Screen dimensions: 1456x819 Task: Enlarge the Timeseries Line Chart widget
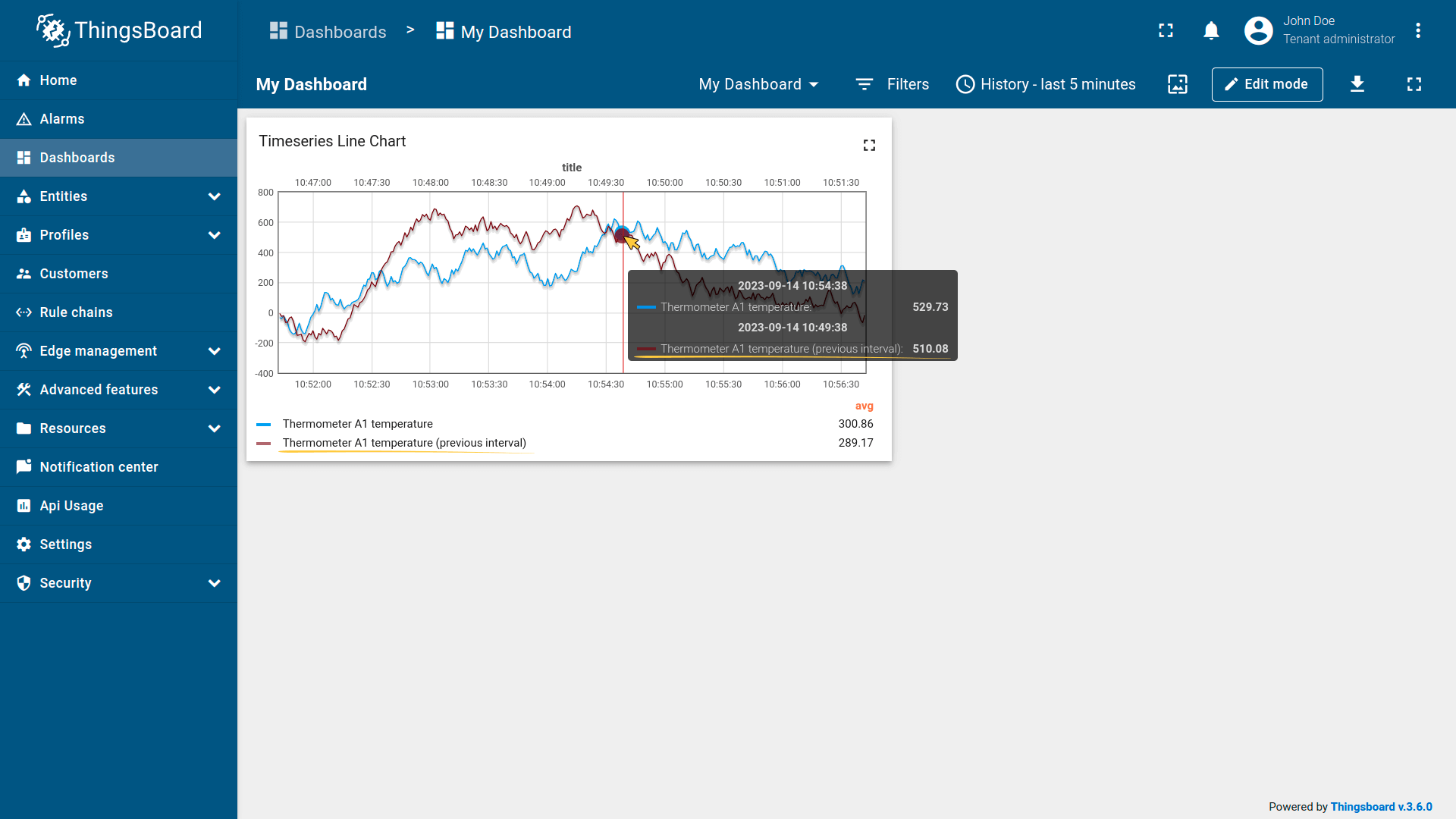869,145
